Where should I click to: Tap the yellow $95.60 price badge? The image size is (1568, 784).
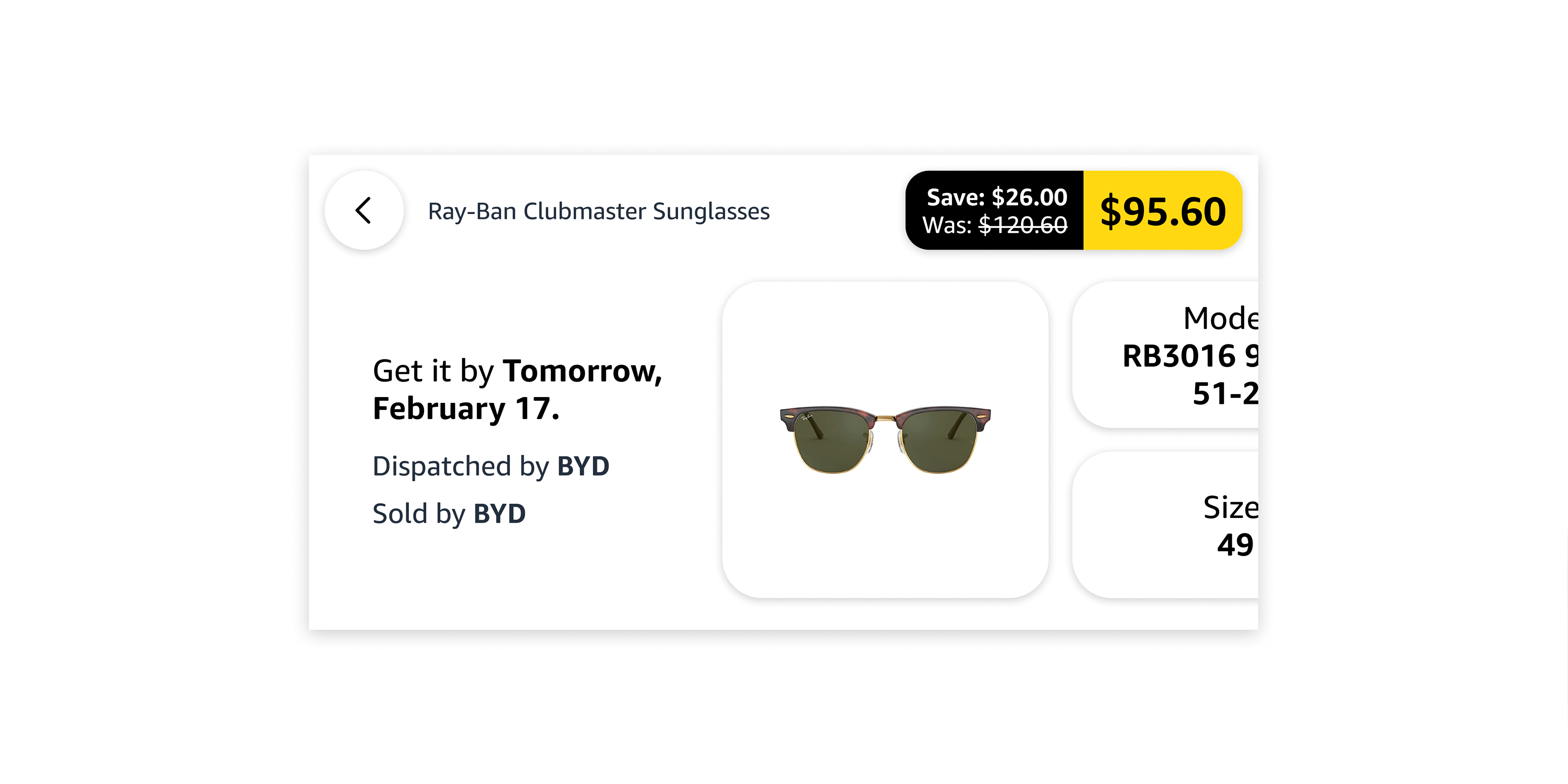[x=1163, y=210]
